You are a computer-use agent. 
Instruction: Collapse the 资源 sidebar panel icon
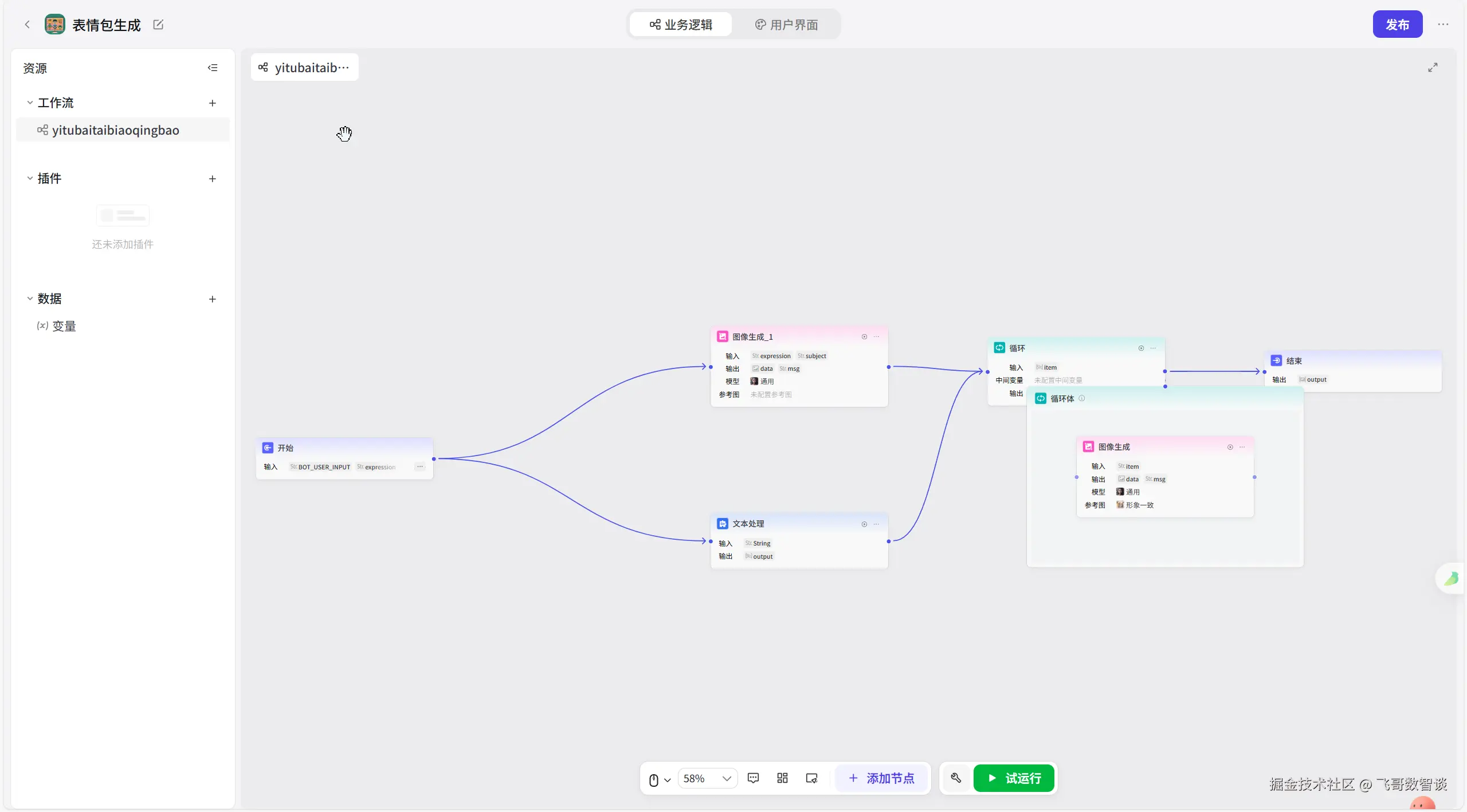pyautogui.click(x=213, y=68)
